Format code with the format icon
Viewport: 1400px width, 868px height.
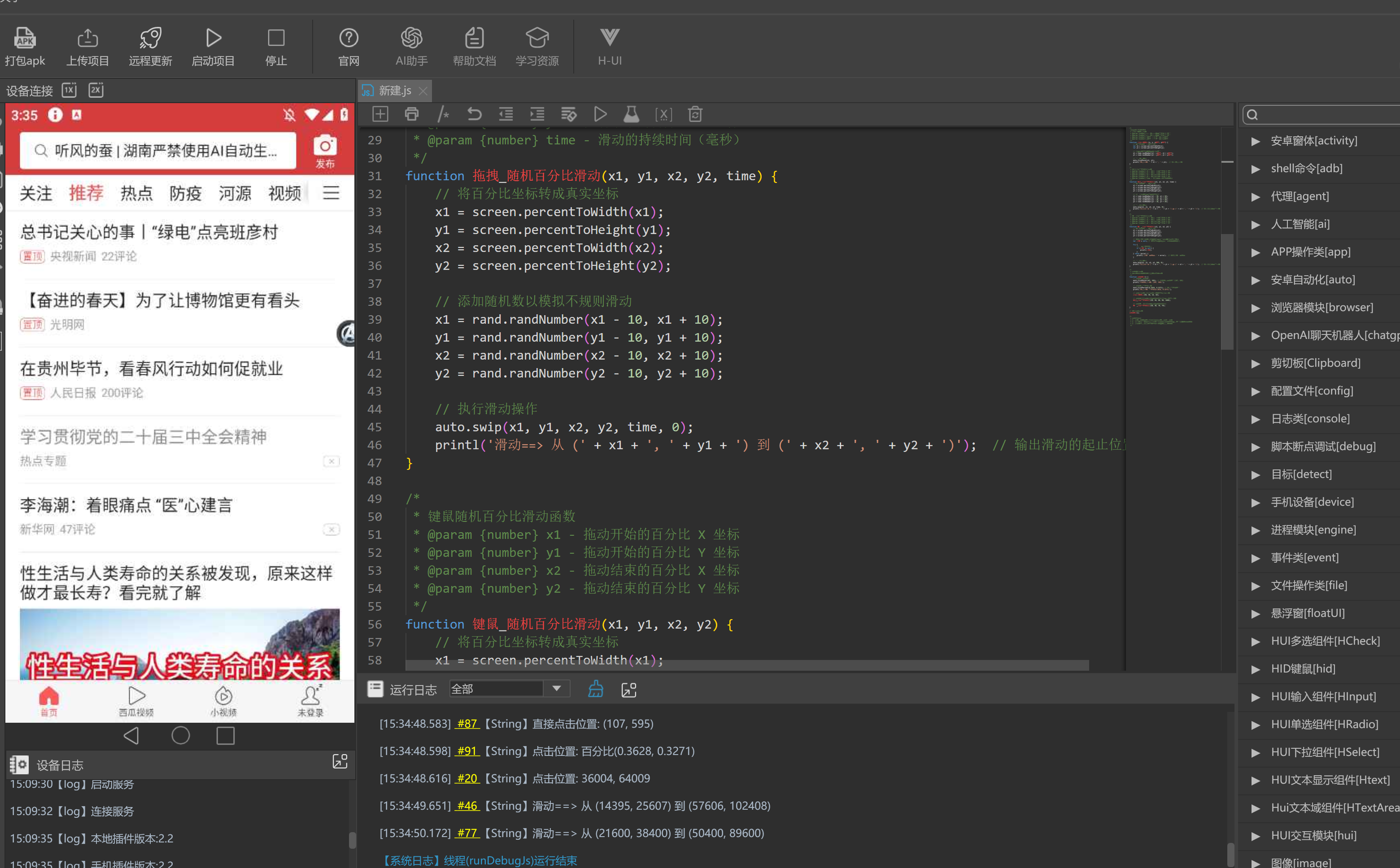(568, 114)
